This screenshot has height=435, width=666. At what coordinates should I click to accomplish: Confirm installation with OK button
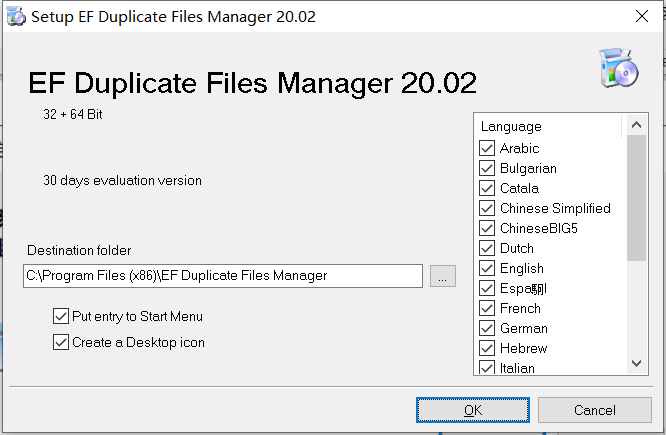(473, 410)
